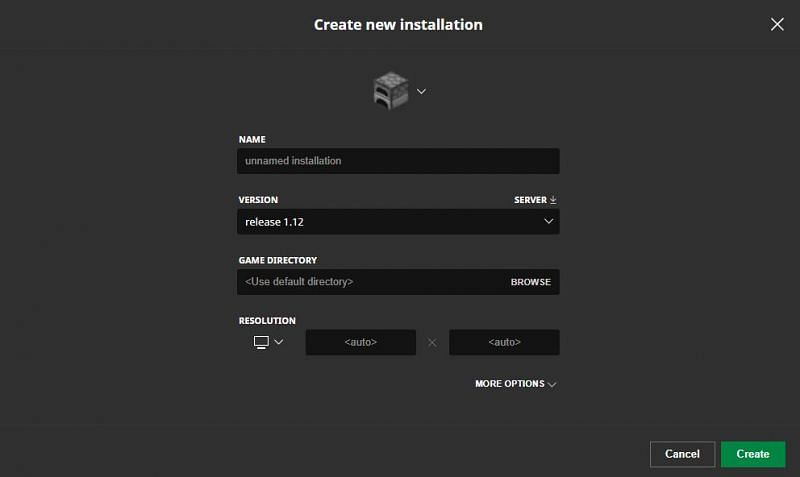Download the Server jar link
The height and width of the screenshot is (477, 800).
(x=535, y=200)
